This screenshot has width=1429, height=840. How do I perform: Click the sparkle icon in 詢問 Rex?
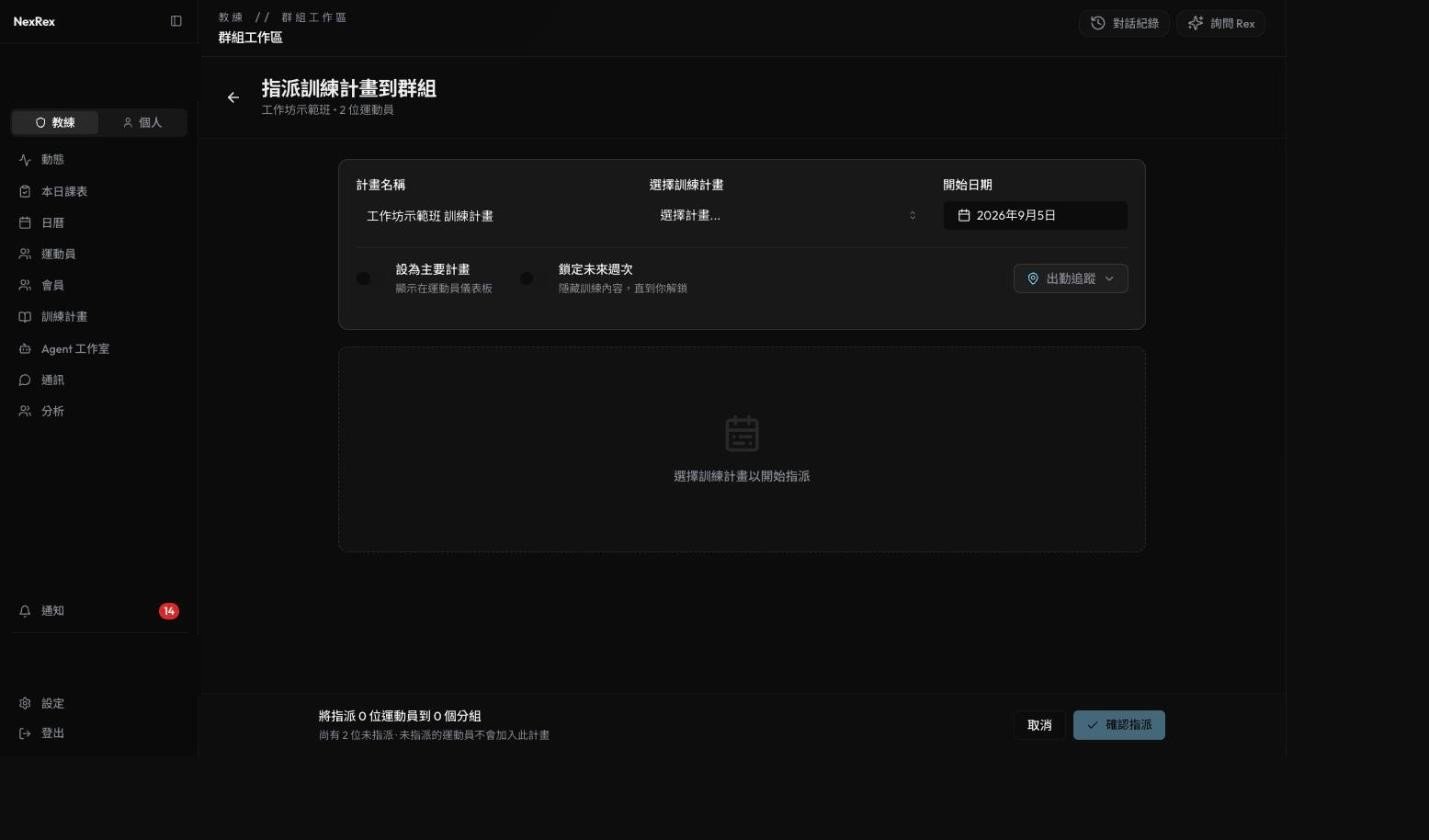pos(1195,23)
